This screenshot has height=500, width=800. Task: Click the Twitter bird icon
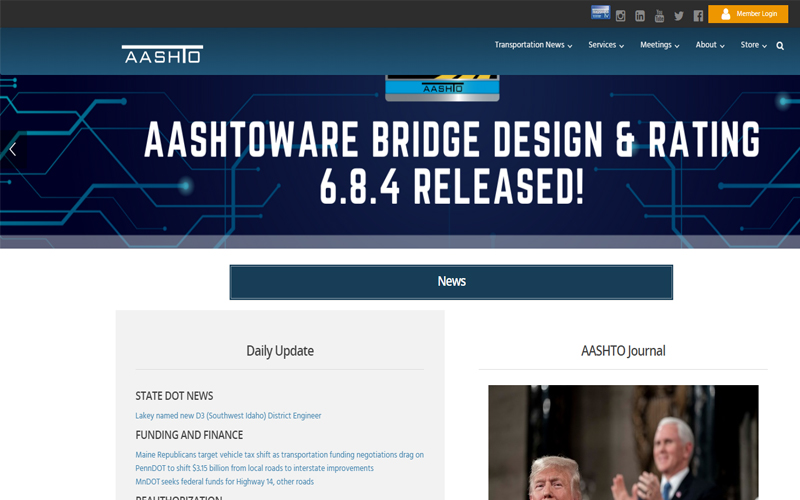(x=679, y=15)
